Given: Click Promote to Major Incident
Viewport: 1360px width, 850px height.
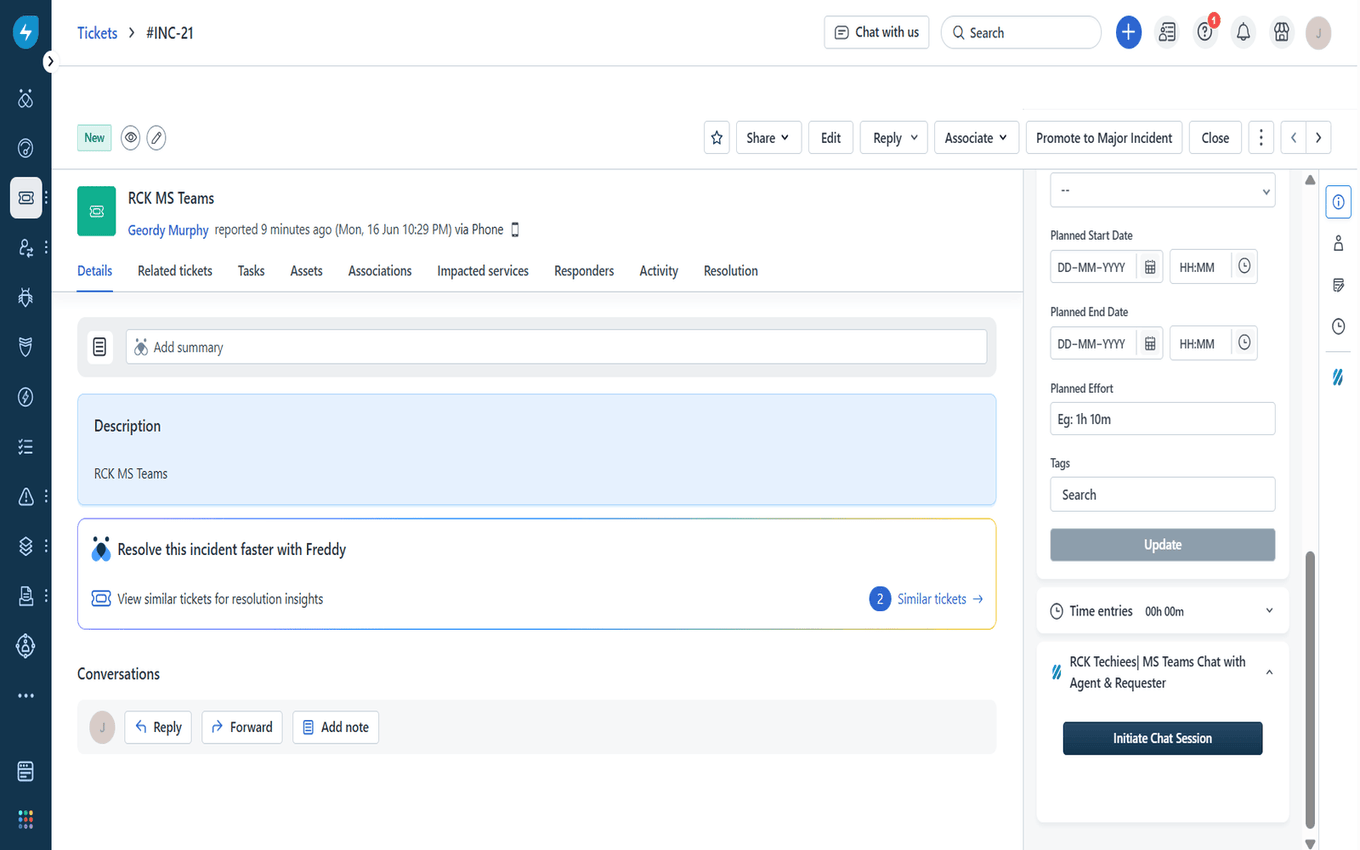Looking at the screenshot, I should (x=1104, y=138).
